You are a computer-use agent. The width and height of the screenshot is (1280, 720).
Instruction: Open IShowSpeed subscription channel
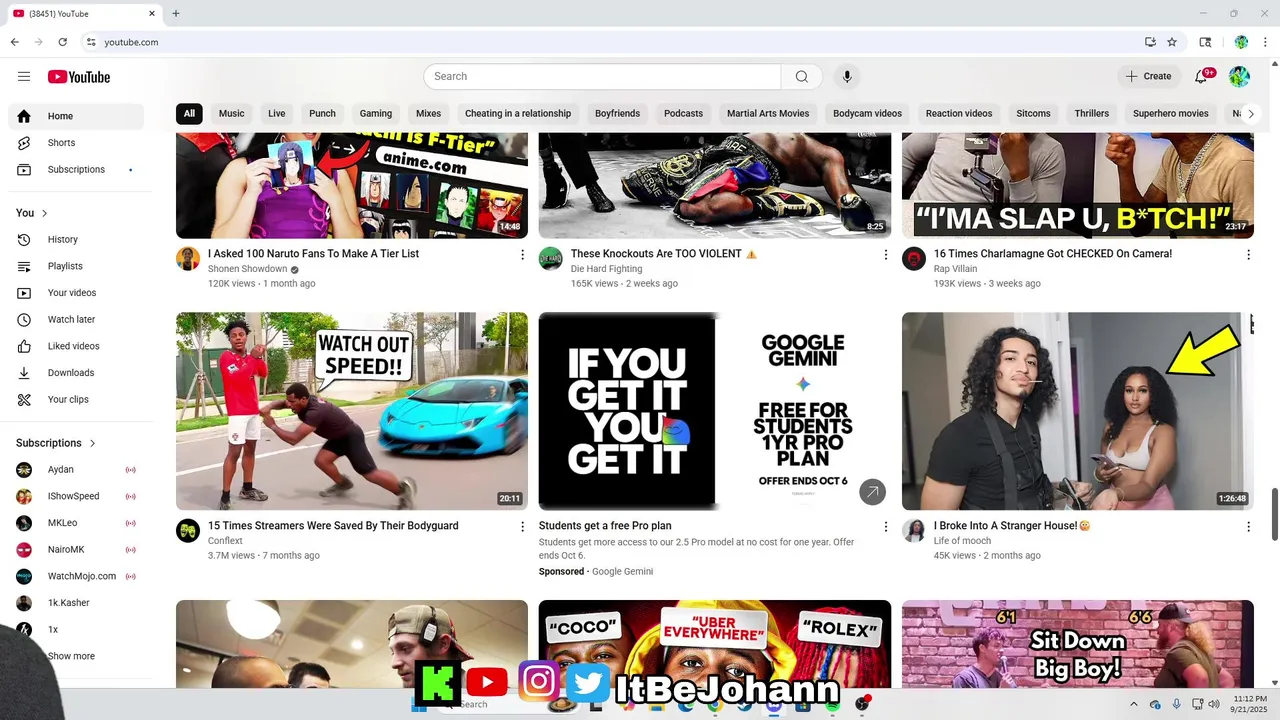[x=76, y=496]
